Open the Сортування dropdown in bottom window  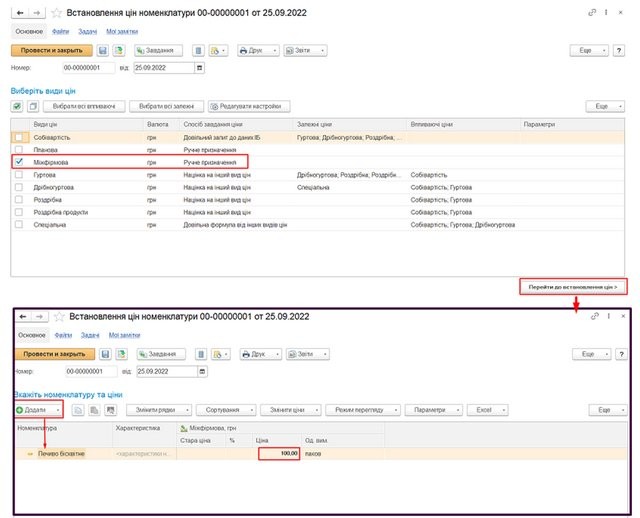[x=224, y=410]
